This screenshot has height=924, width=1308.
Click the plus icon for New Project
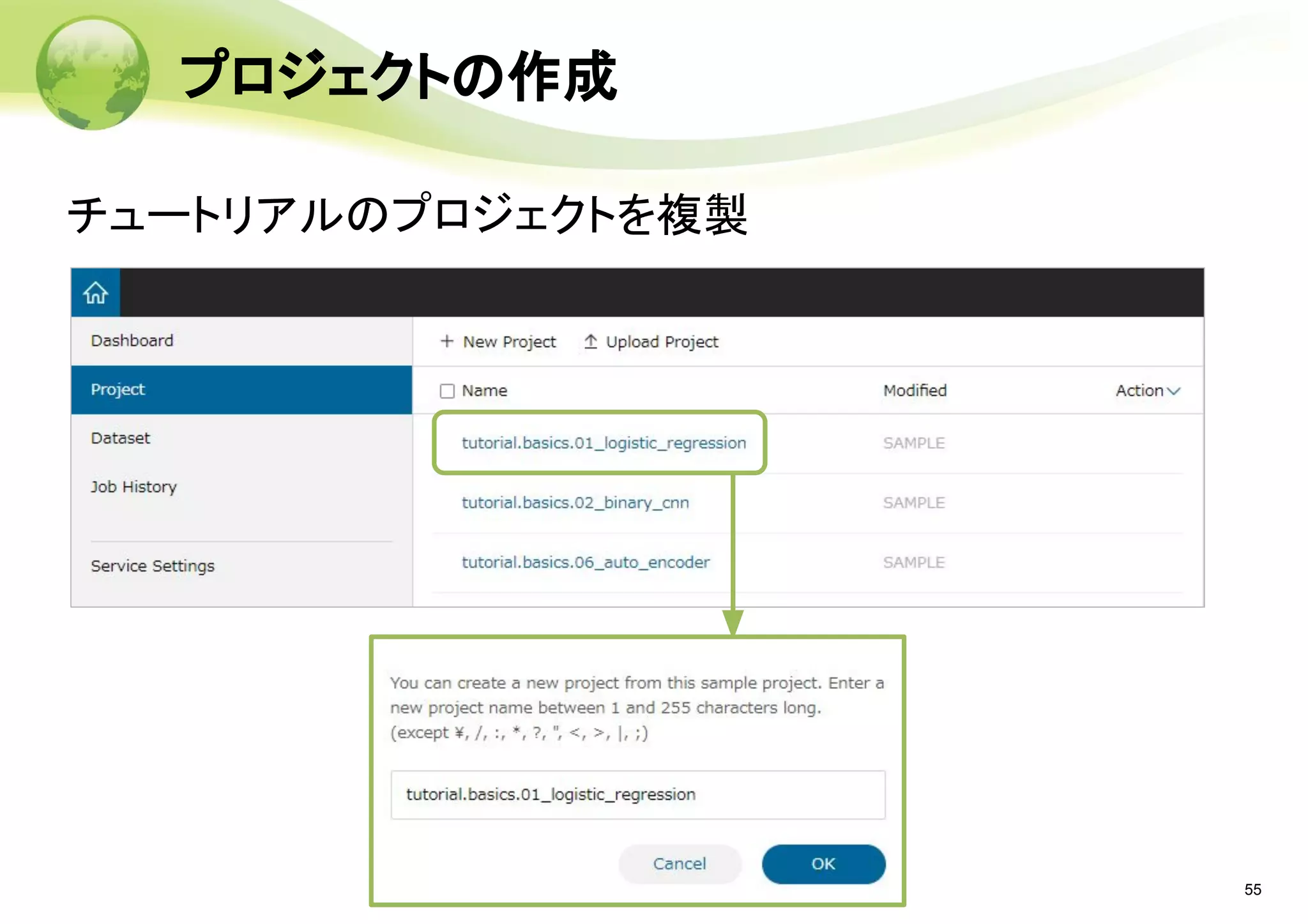pos(447,342)
